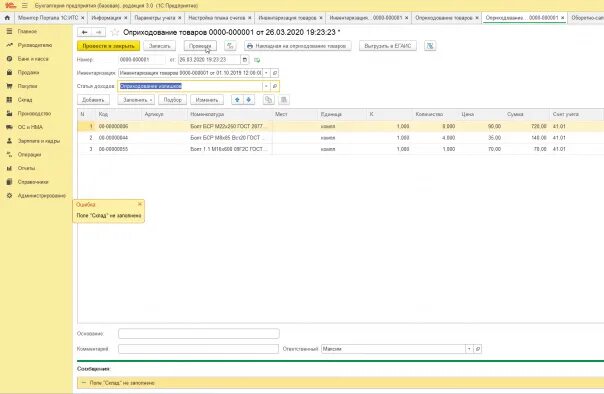This screenshot has width=604, height=394.
Task: Open Банк и касса section
Action: point(33,59)
